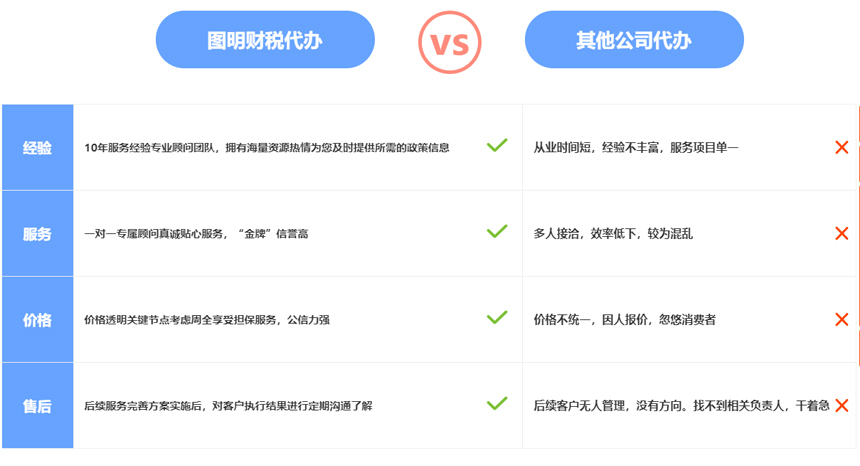Click text 多人接洽，效率低下
Image resolution: width=860 pixels, height=466 pixels.
[585, 234]
